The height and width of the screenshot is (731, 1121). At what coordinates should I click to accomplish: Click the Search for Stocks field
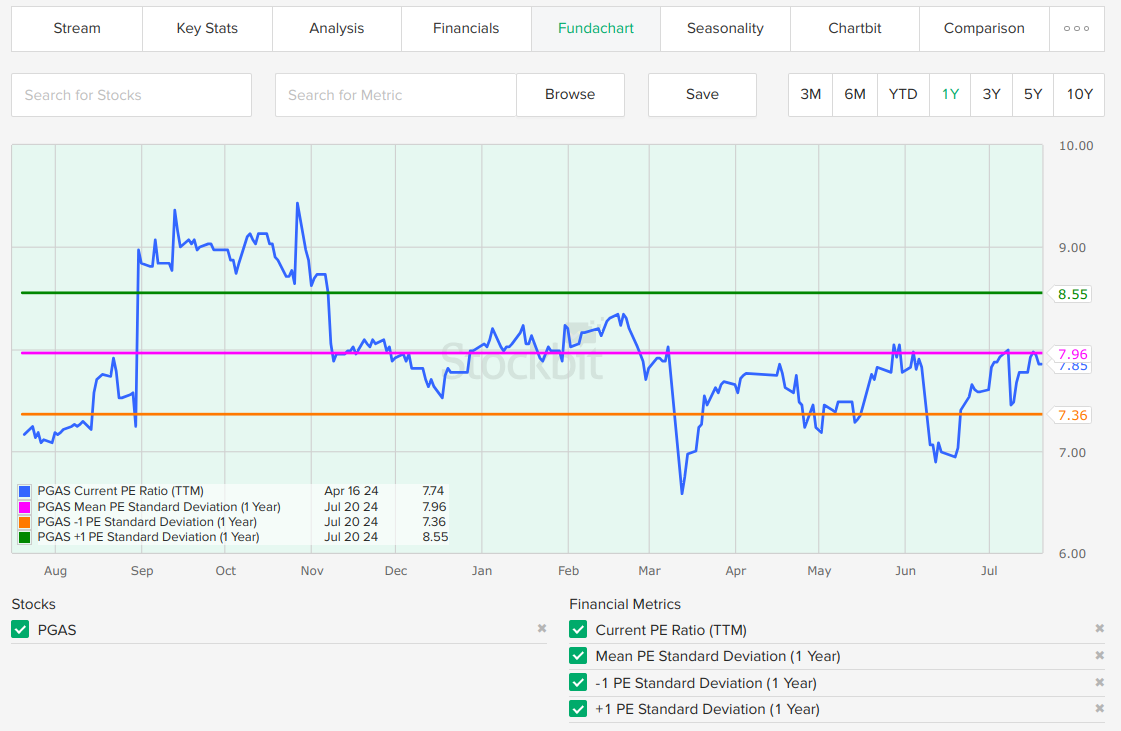pyautogui.click(x=131, y=95)
